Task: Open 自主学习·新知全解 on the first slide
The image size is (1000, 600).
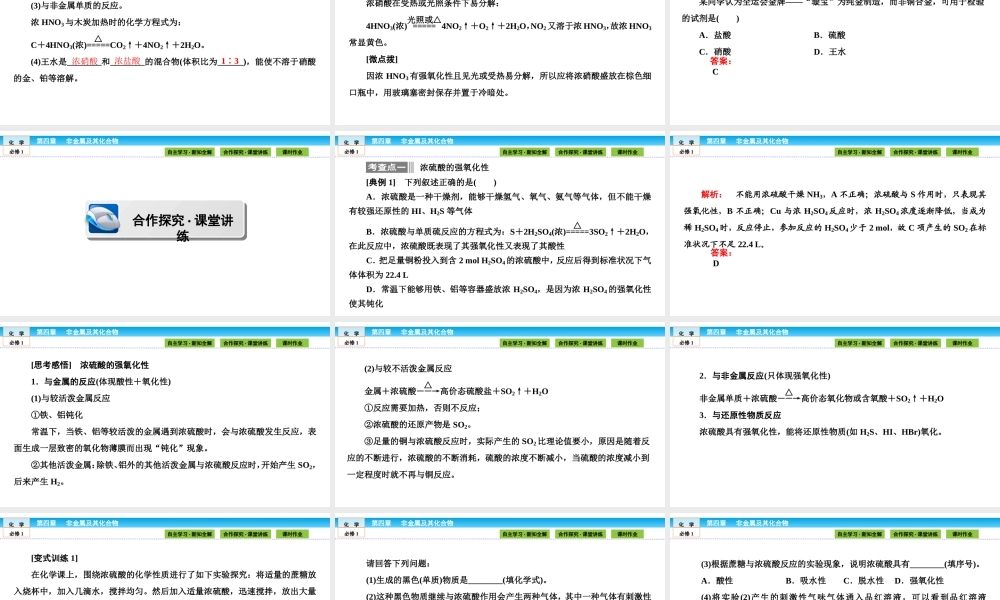Action: coord(192,150)
